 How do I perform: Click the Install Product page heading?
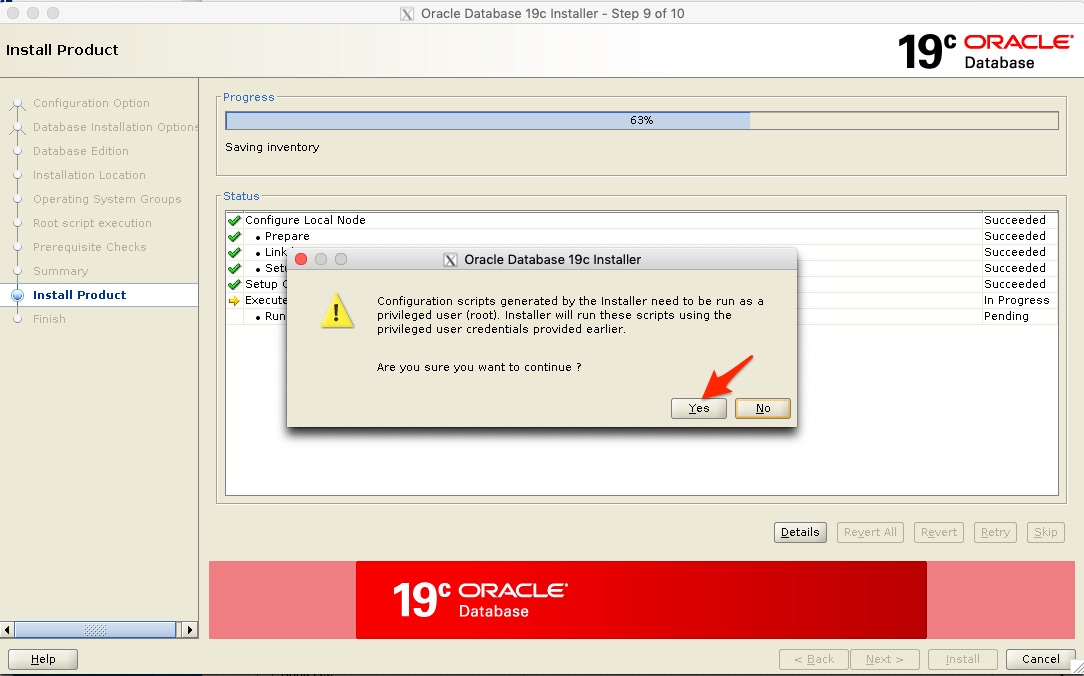[62, 50]
